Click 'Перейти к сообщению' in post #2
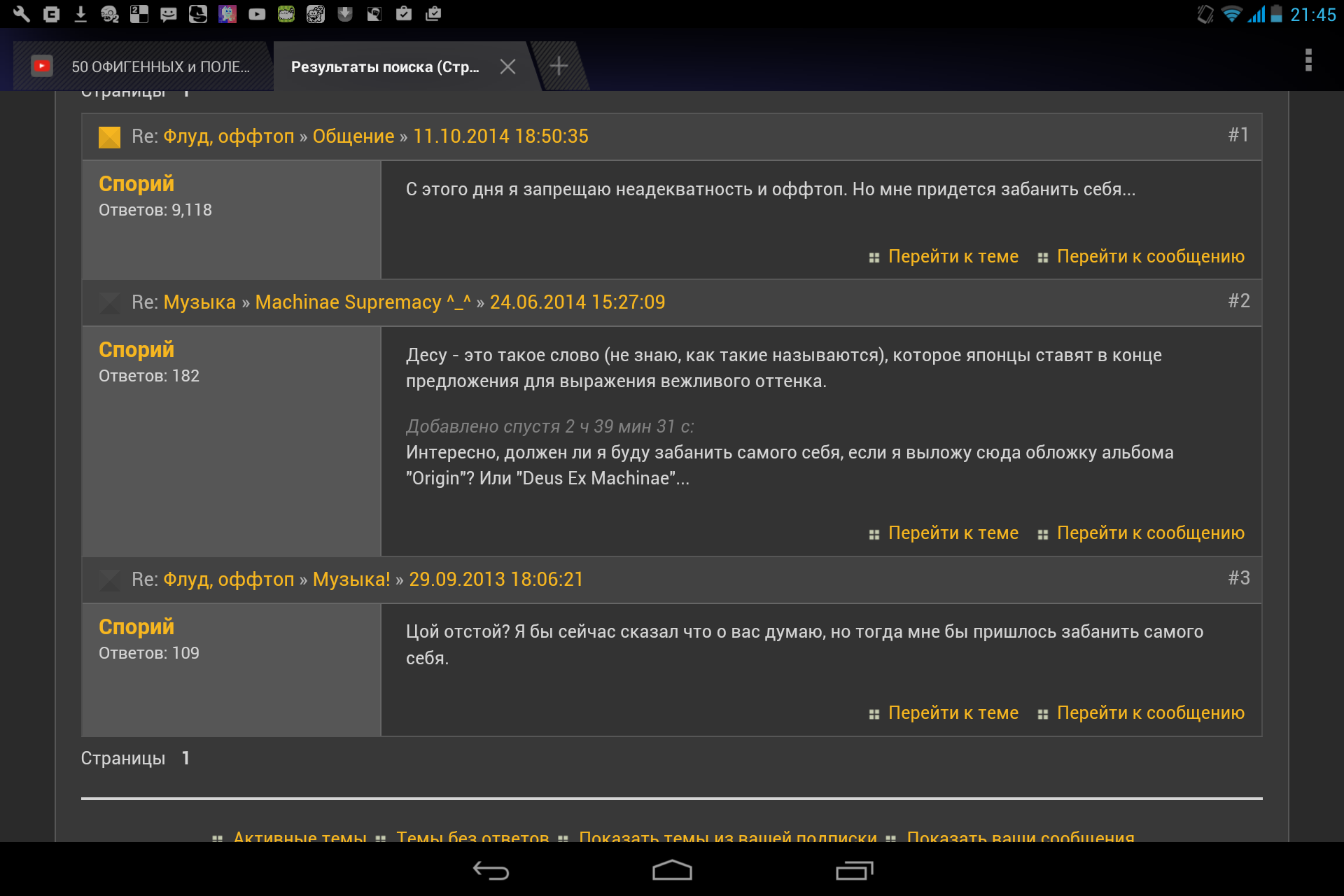This screenshot has width=1344, height=896. (1150, 533)
